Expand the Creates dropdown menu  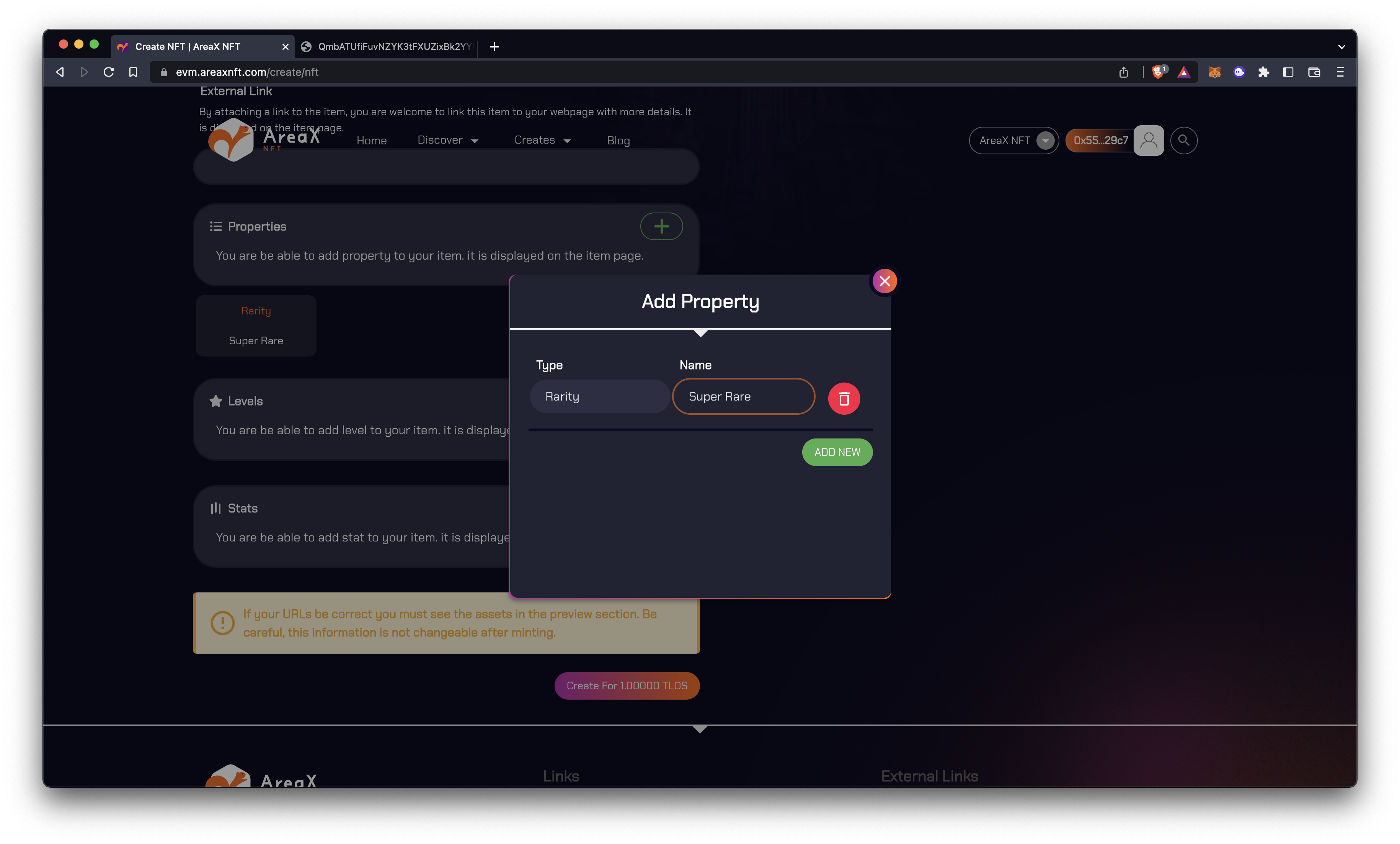[542, 140]
